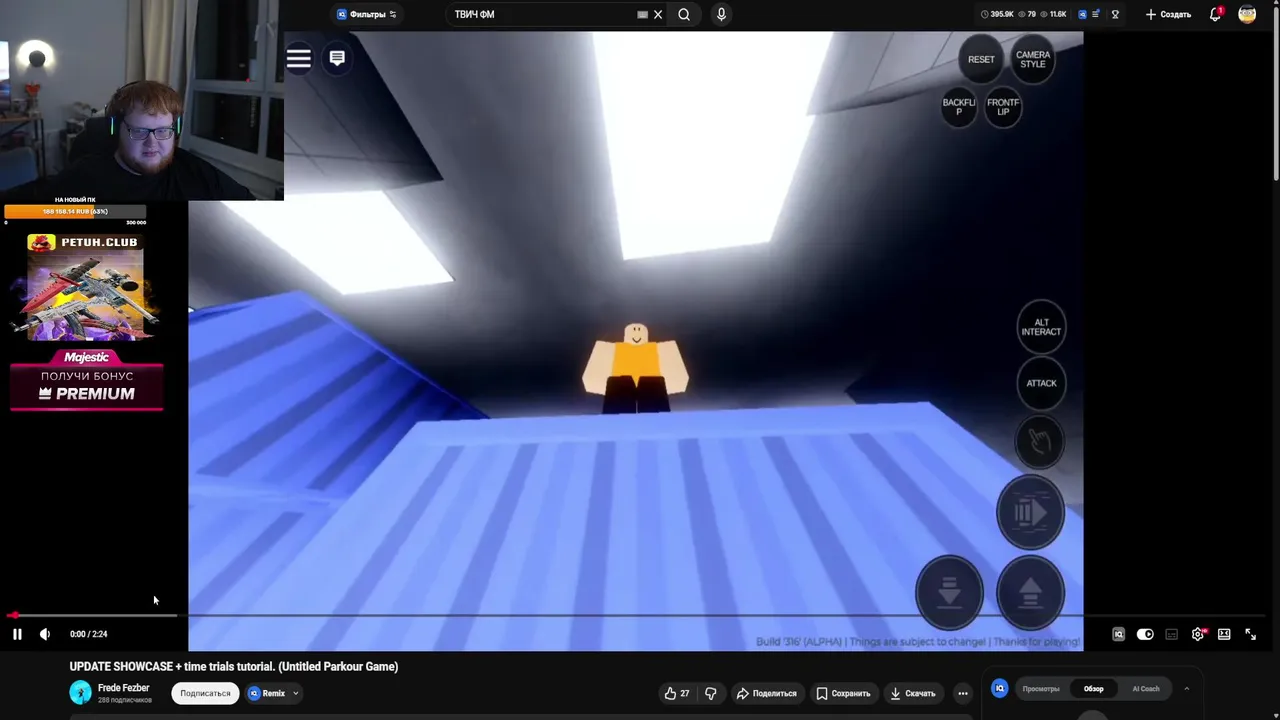This screenshot has width=1280, height=720.
Task: Click the Поделиться share button
Action: [767, 693]
